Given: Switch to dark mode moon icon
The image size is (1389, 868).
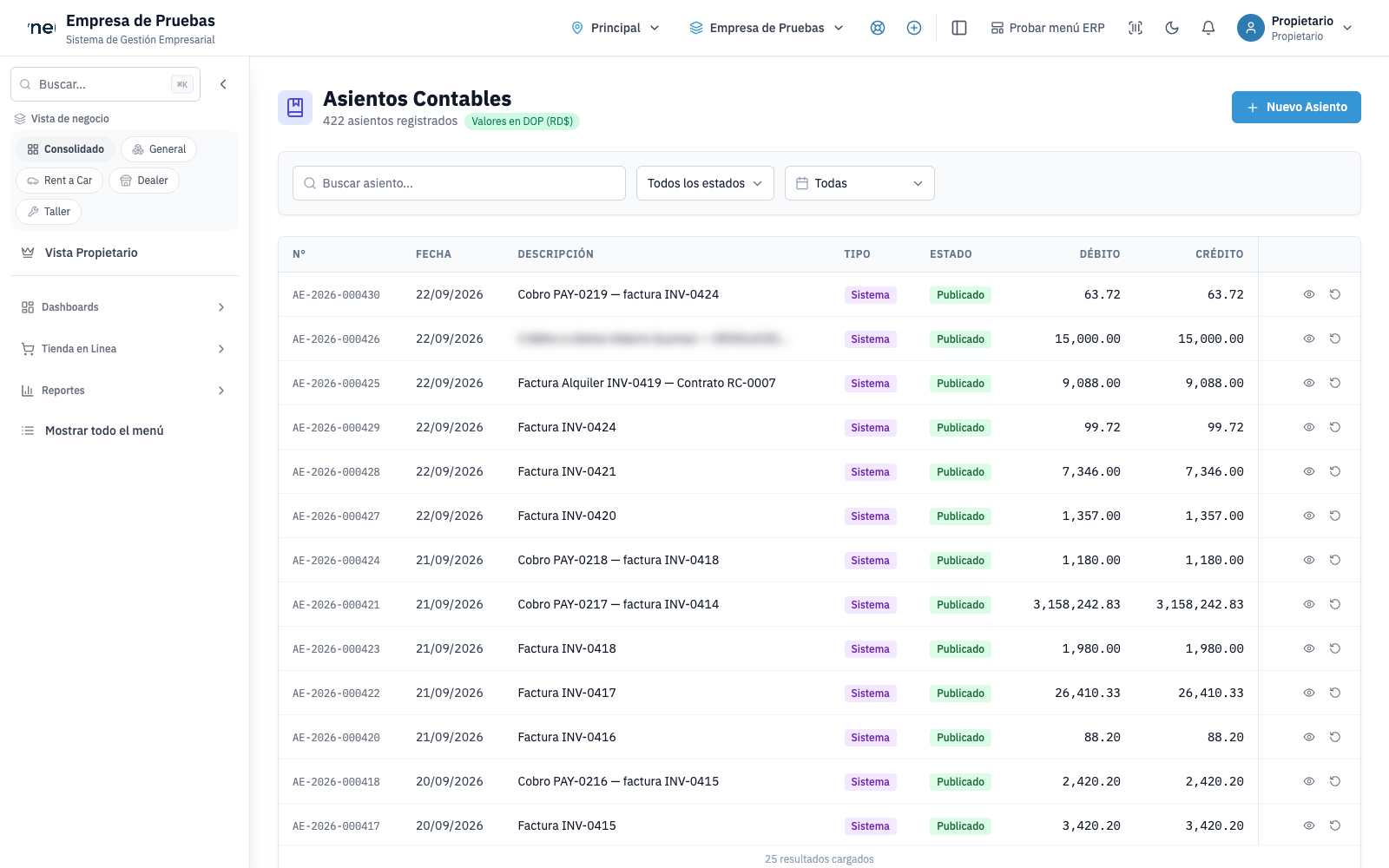Looking at the screenshot, I should (x=1172, y=28).
